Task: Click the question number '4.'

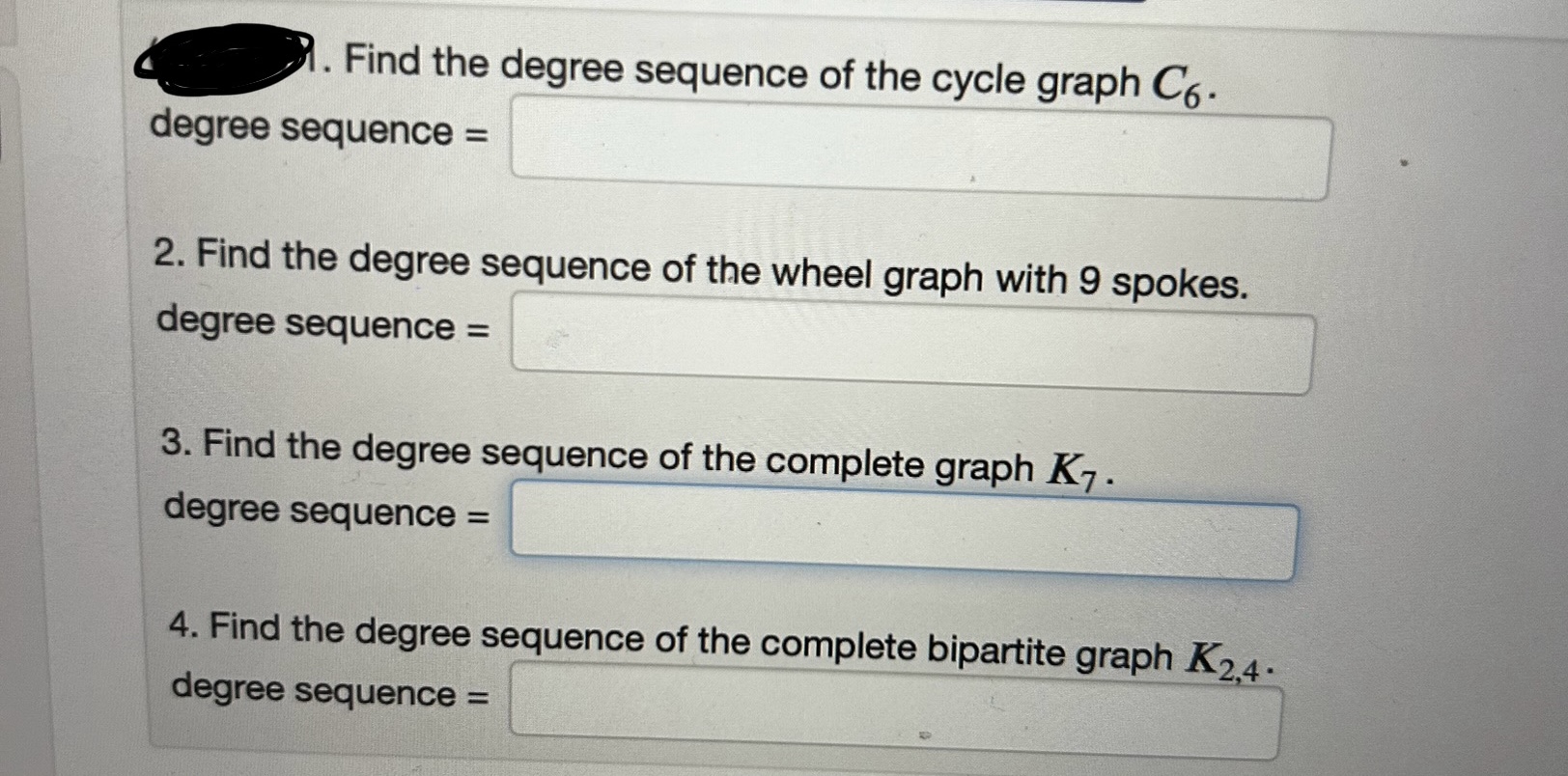Action: (184, 625)
